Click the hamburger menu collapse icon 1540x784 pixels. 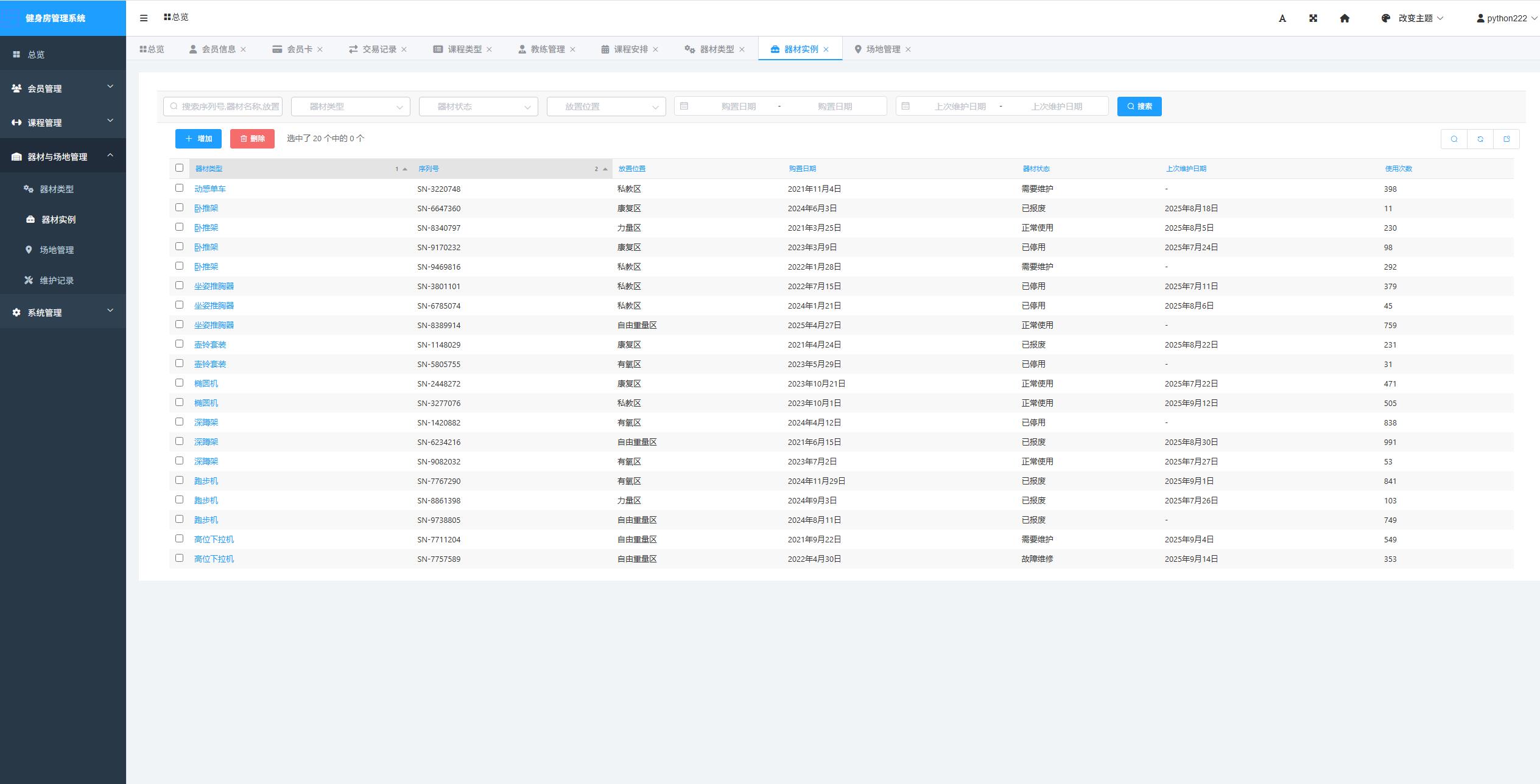click(144, 18)
